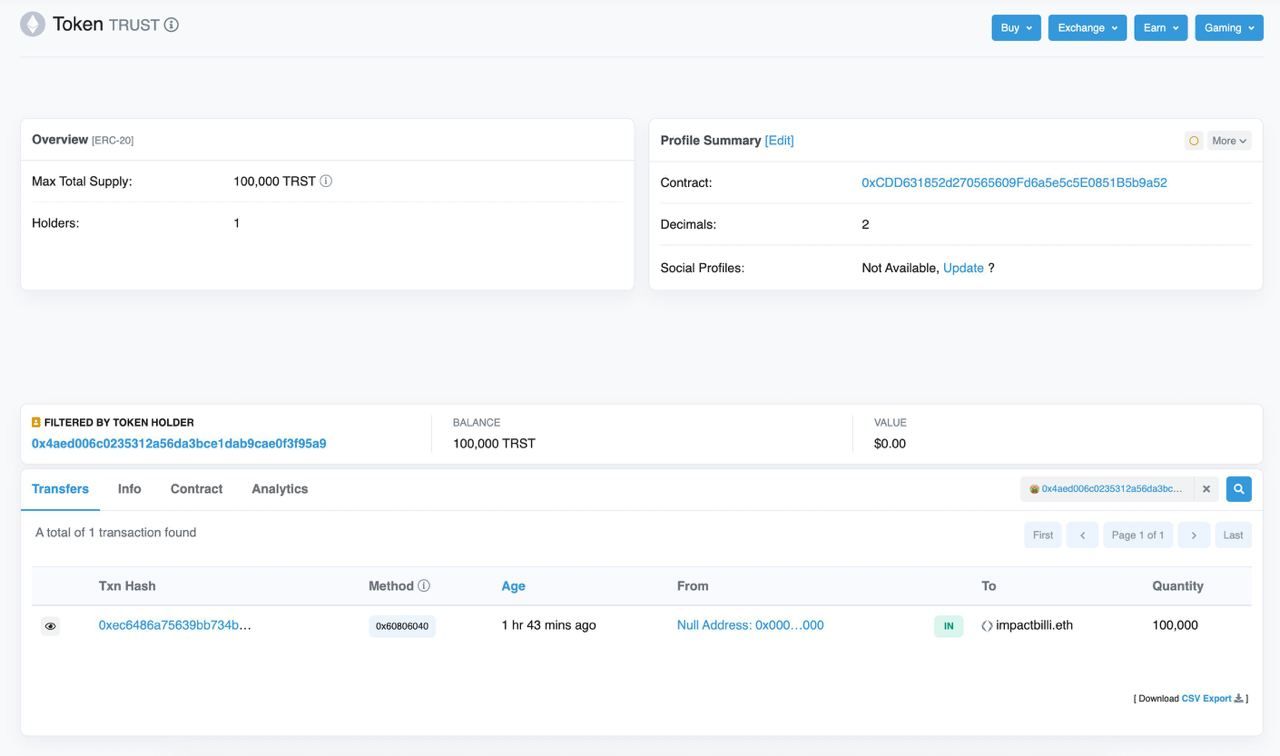The height and width of the screenshot is (756, 1280).
Task: Click the First pagination button
Action: [1043, 535]
